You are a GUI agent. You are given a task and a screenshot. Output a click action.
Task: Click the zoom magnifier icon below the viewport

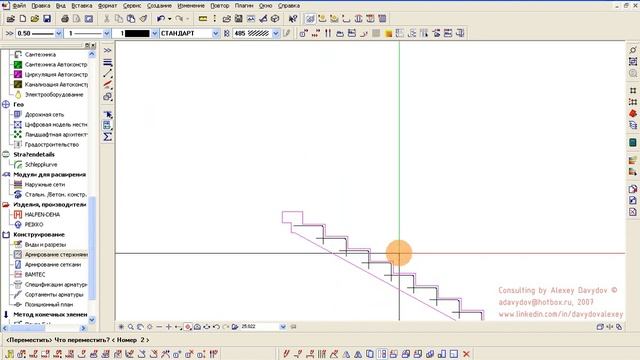click(x=131, y=327)
